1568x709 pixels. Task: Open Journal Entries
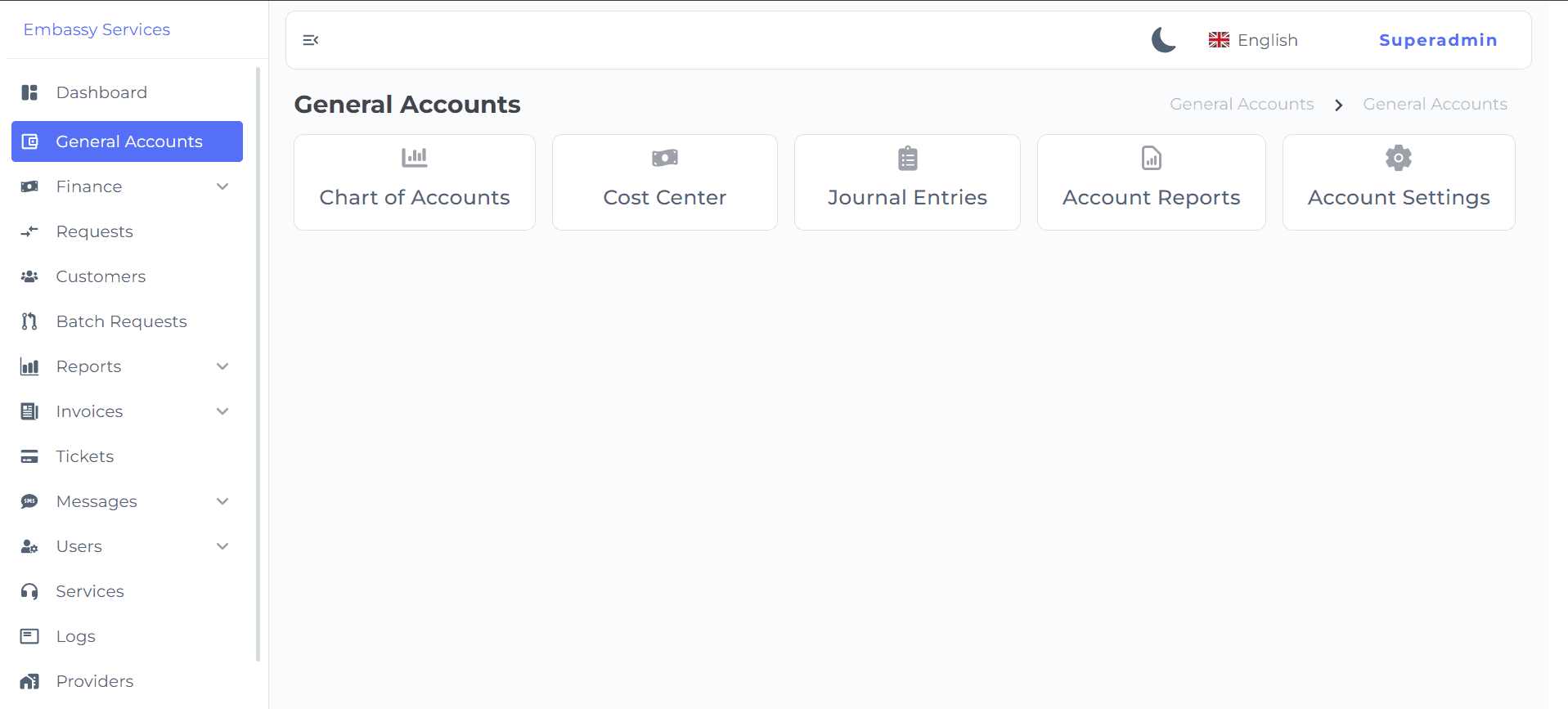pyautogui.click(x=906, y=182)
